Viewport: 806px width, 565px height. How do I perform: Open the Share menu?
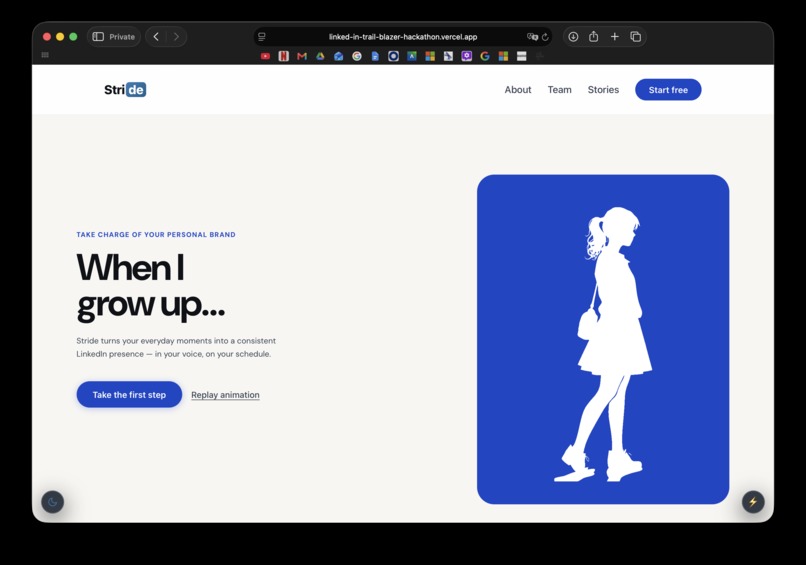pyautogui.click(x=594, y=37)
